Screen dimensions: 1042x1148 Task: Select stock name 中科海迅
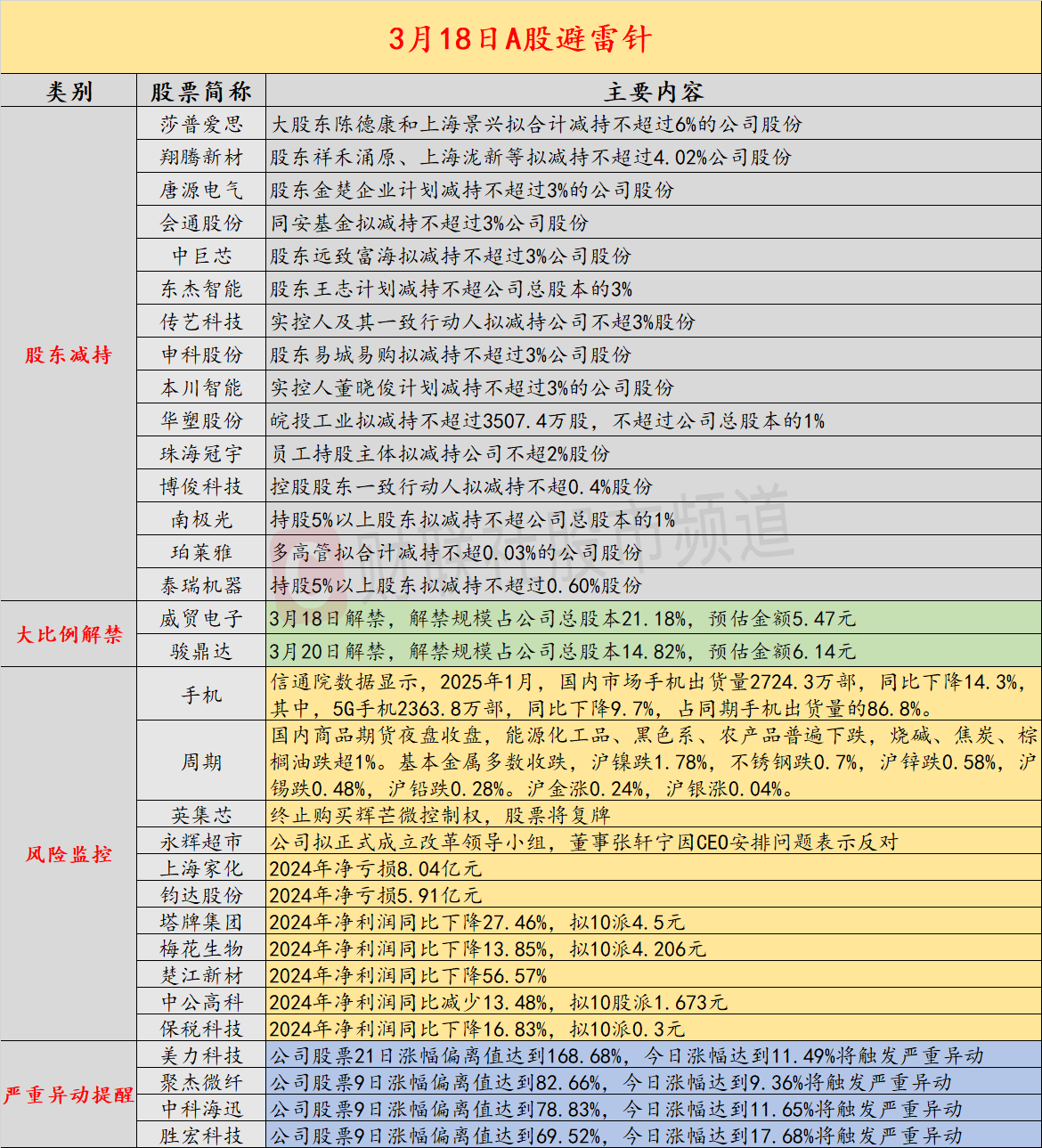(x=201, y=1109)
